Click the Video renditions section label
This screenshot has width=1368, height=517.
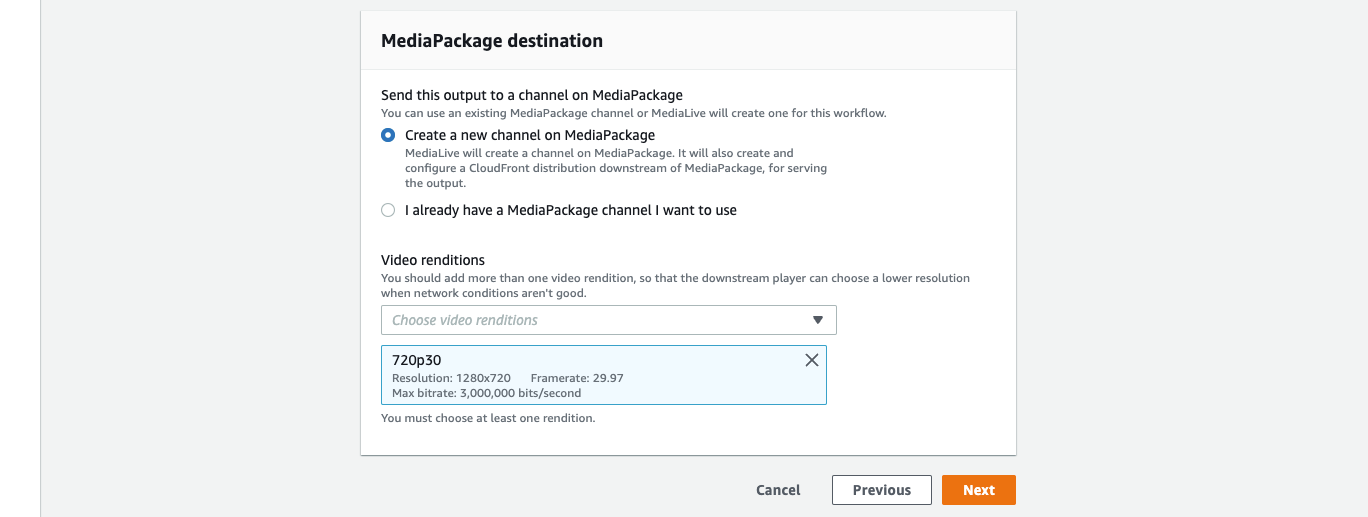433,260
